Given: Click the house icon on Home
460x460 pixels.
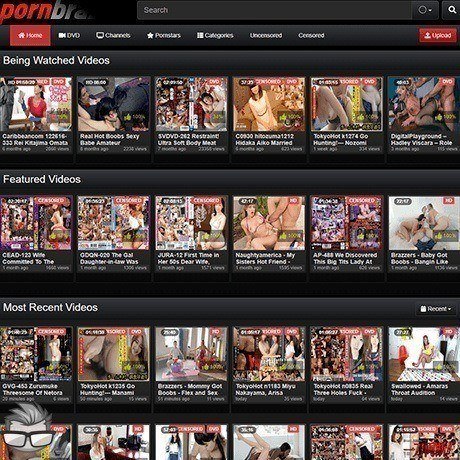Looking at the screenshot, I should point(21,35).
